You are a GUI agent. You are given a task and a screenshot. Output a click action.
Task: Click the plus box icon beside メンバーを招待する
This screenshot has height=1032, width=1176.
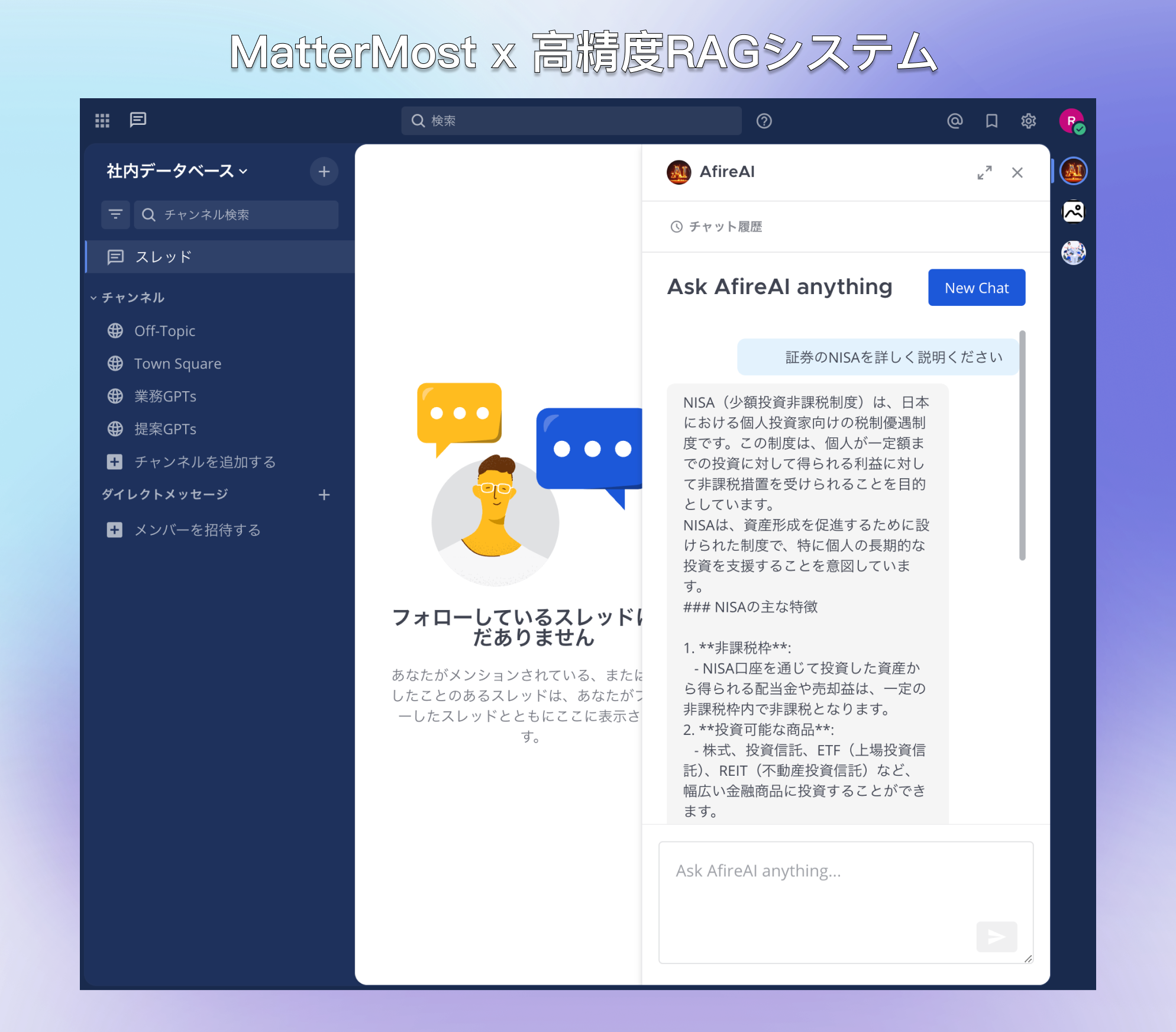115,530
